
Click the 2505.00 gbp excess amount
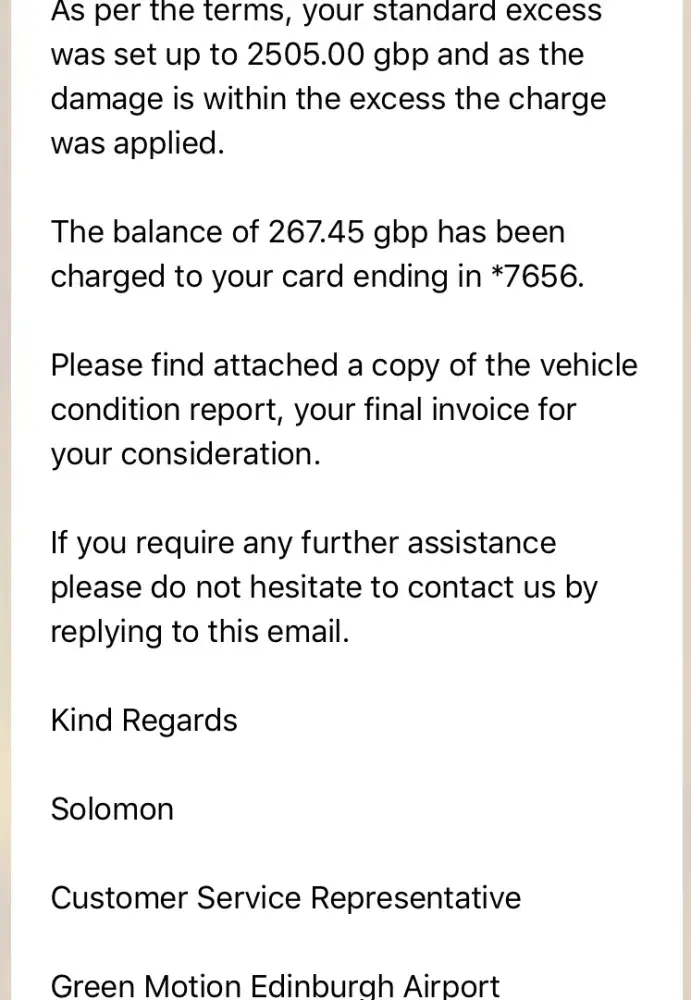[337, 55]
